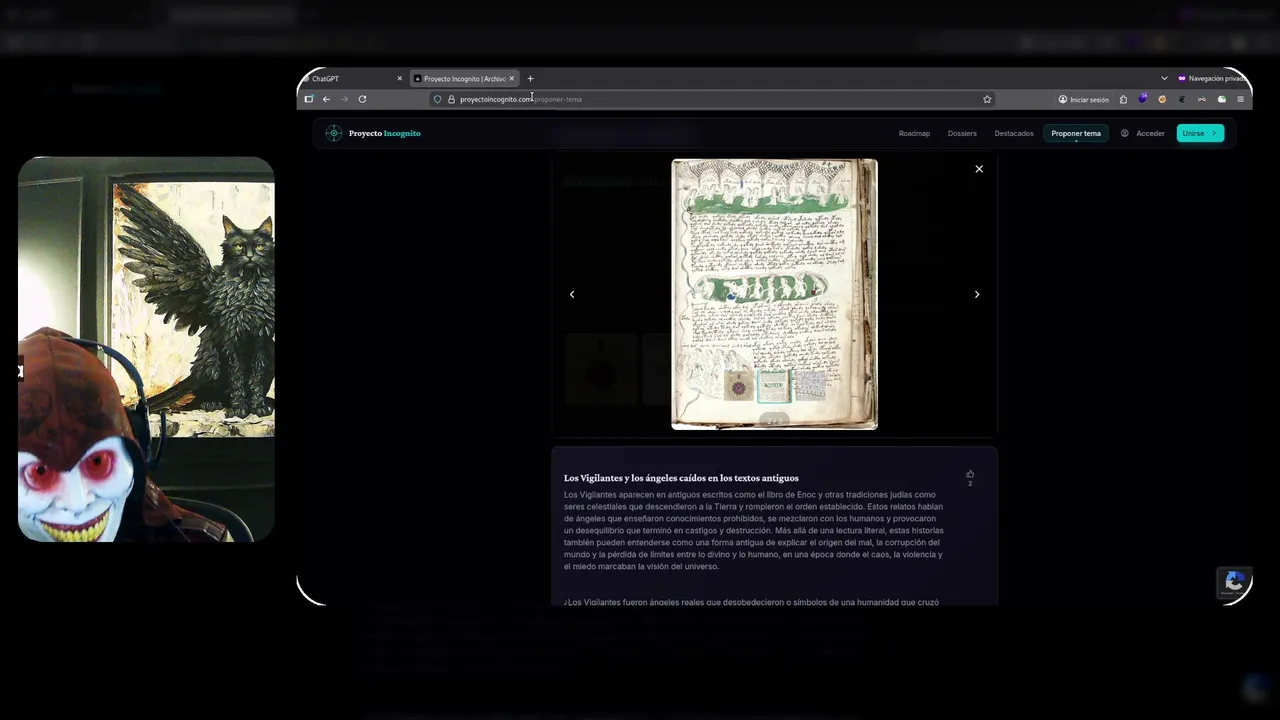1280x720 pixels.
Task: Show site security info via the lock icon
Action: (x=451, y=99)
